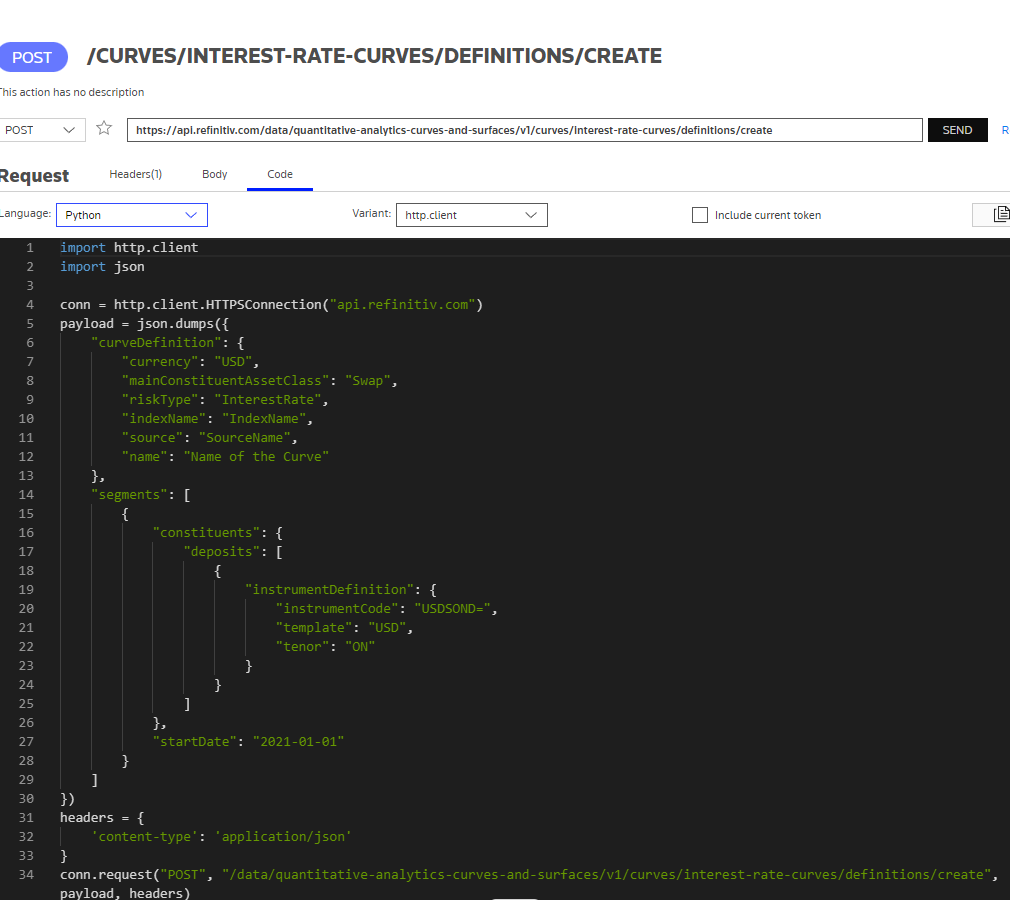Click 'application/json' content-type value
Viewport: 1010px width, 900px height.
tap(283, 837)
